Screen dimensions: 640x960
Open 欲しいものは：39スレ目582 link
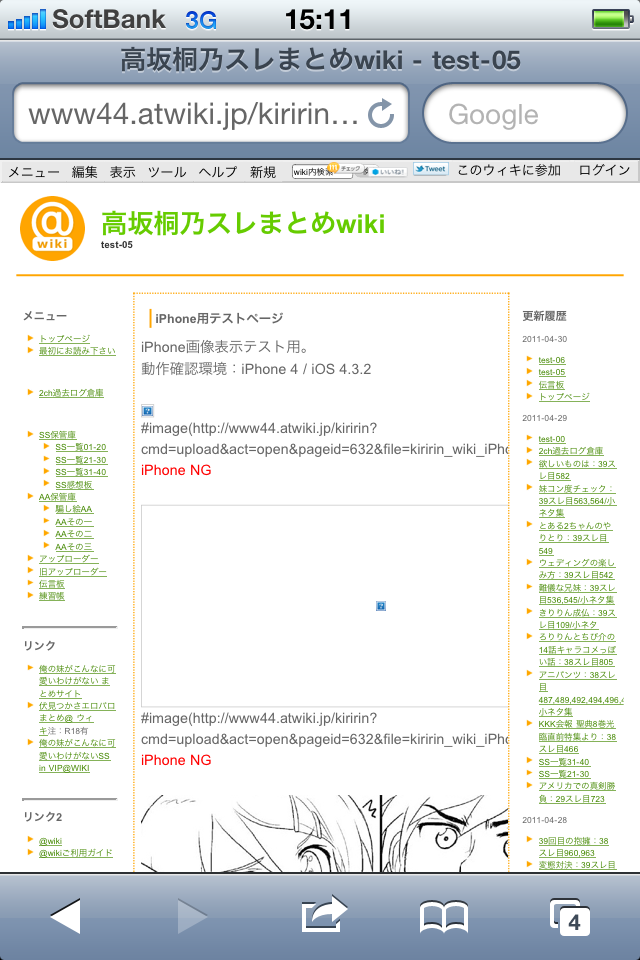point(577,470)
